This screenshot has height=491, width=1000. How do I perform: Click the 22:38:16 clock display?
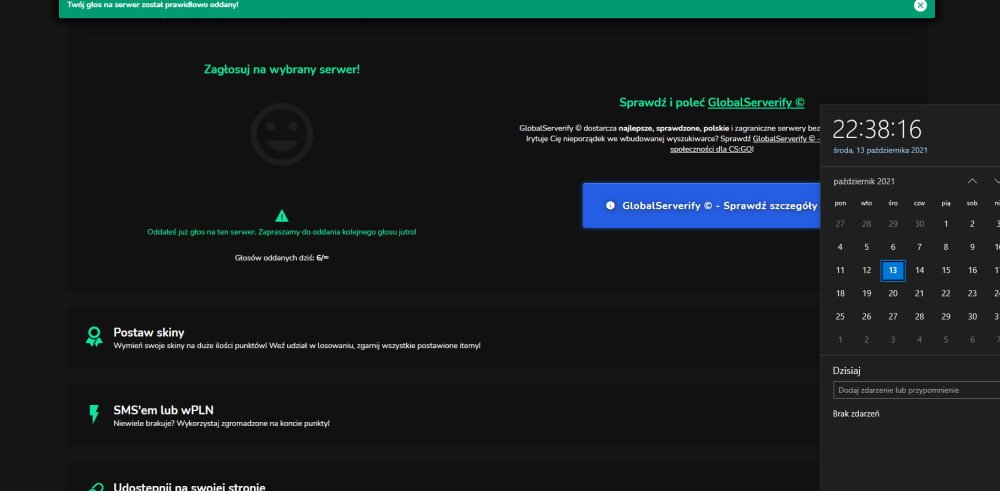click(877, 129)
